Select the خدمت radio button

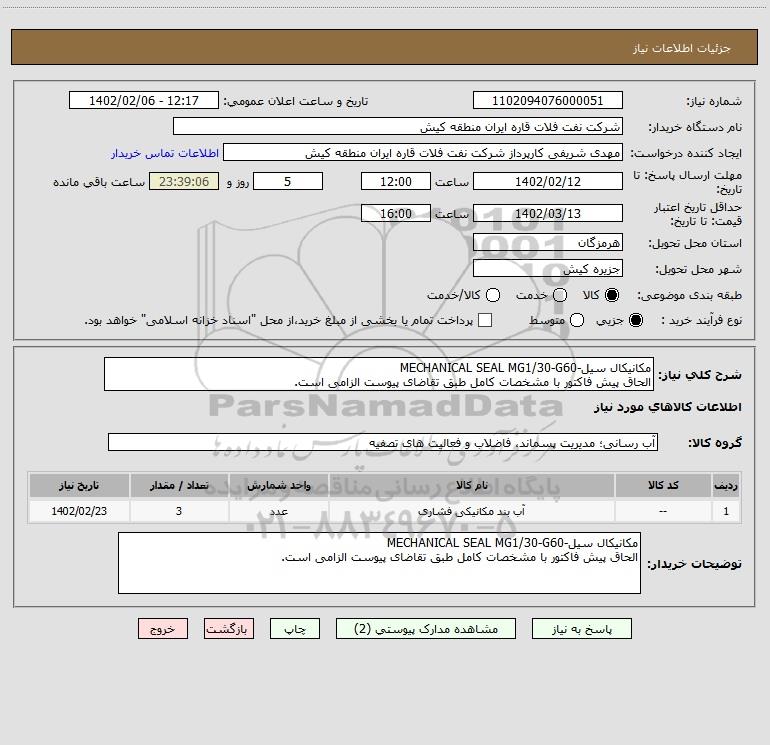point(560,295)
